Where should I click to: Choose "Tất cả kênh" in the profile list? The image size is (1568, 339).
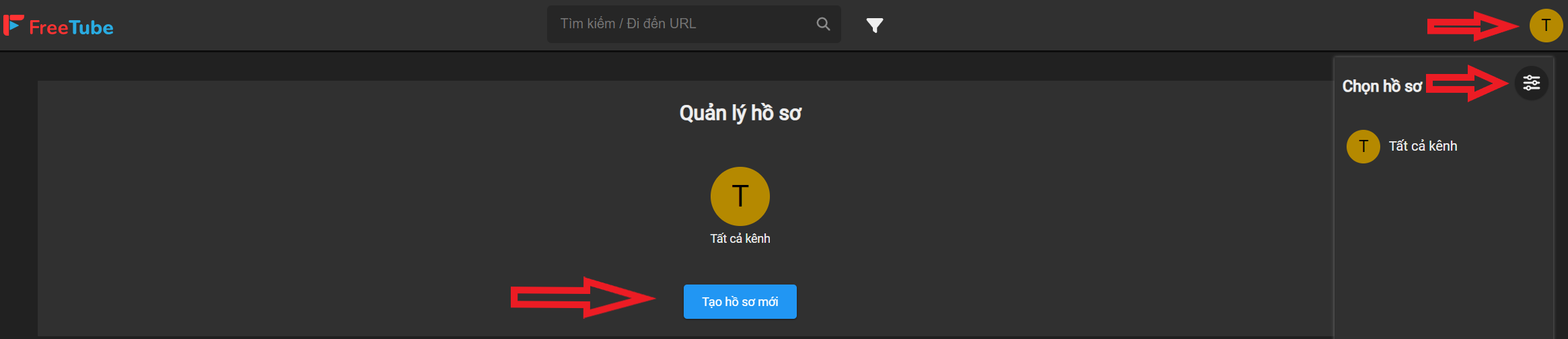tap(1423, 146)
